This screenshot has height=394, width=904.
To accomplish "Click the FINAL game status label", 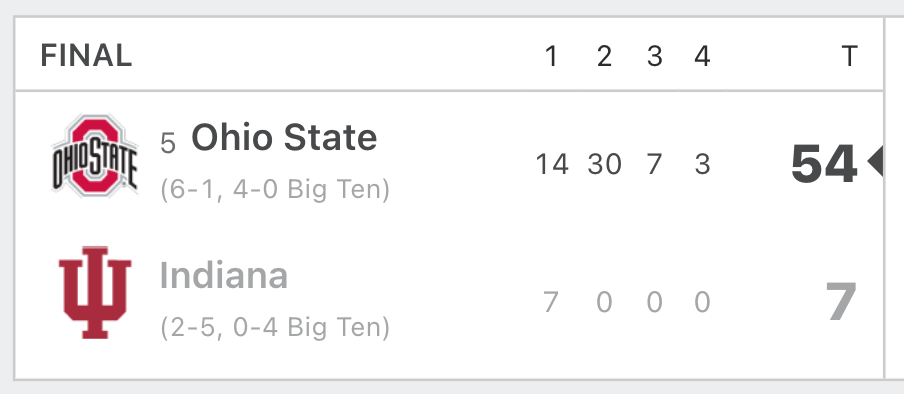I will (86, 56).
